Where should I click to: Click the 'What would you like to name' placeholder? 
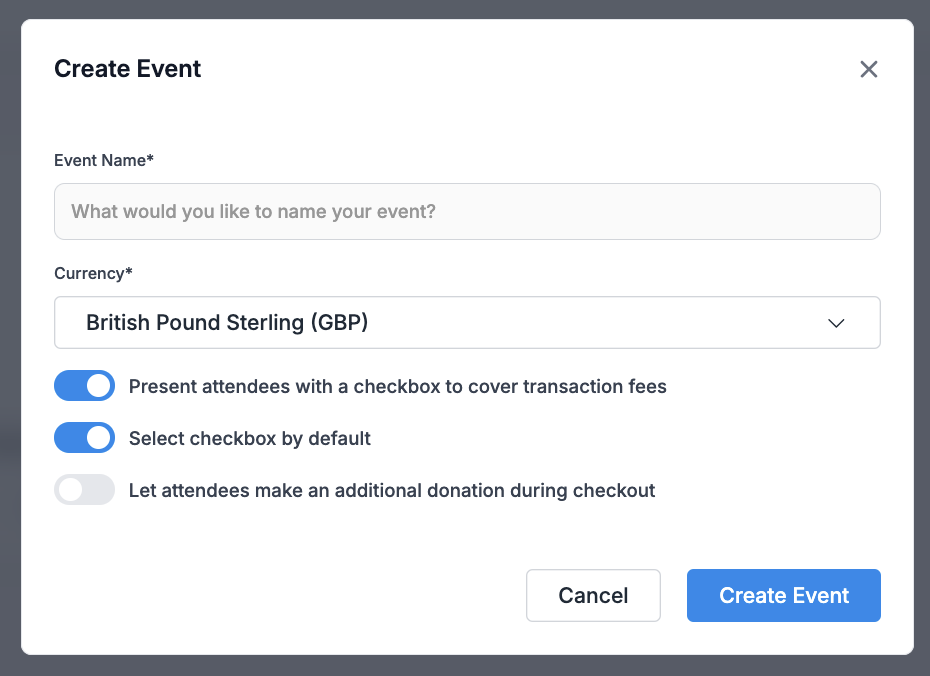point(253,212)
